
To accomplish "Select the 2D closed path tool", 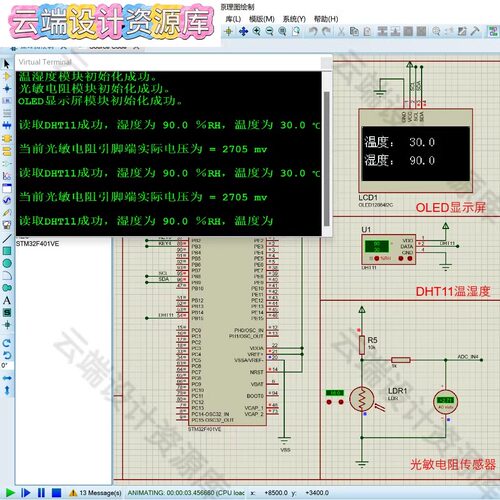I will 7,288.
